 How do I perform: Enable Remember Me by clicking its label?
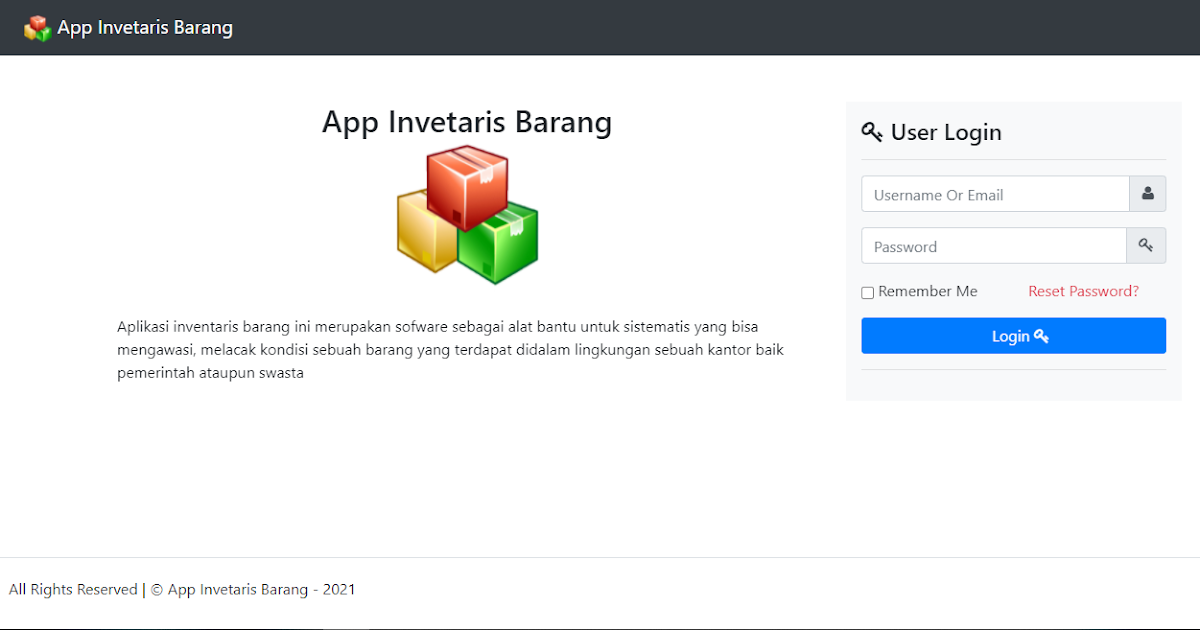928,291
